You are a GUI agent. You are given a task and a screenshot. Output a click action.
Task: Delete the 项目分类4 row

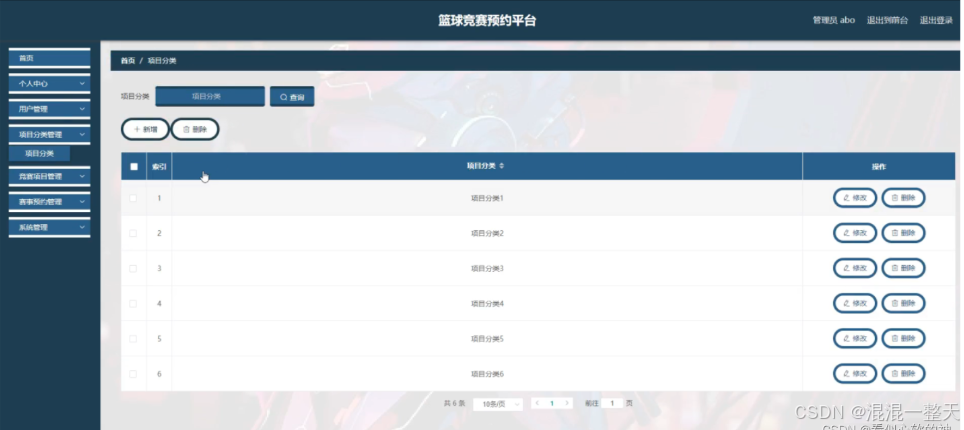[x=903, y=303]
